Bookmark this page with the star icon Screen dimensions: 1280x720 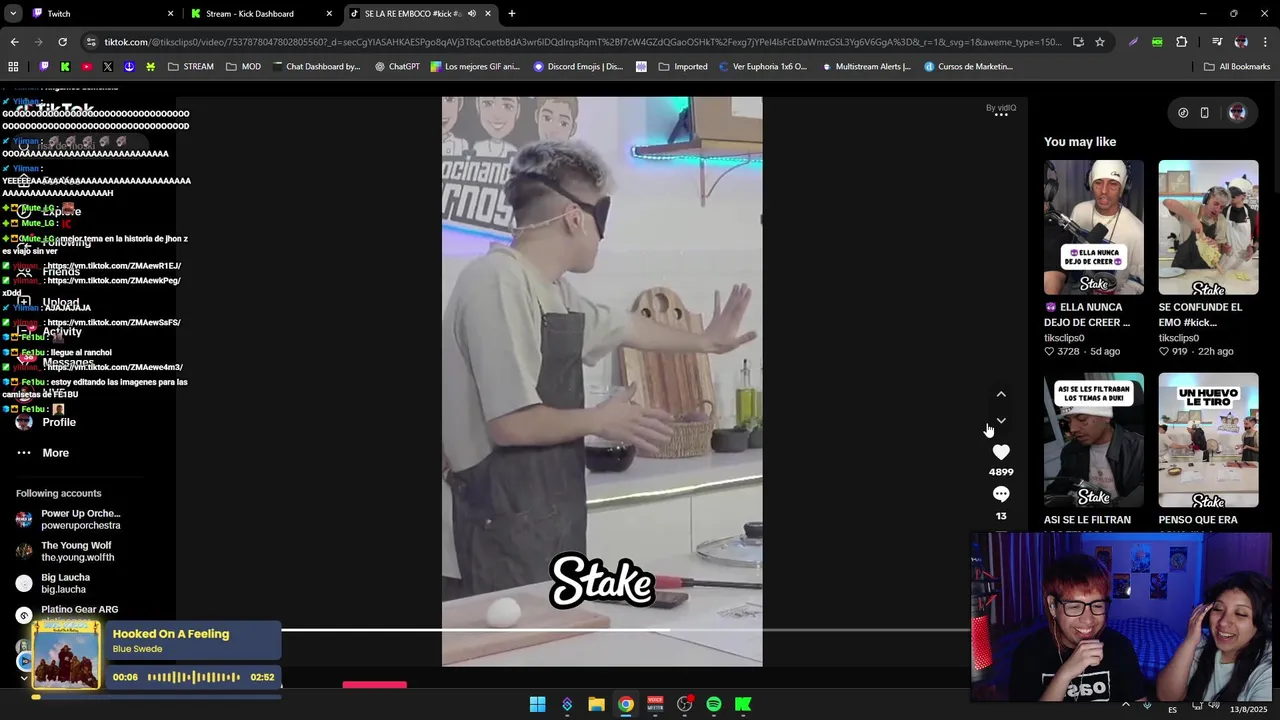pyautogui.click(x=1100, y=42)
